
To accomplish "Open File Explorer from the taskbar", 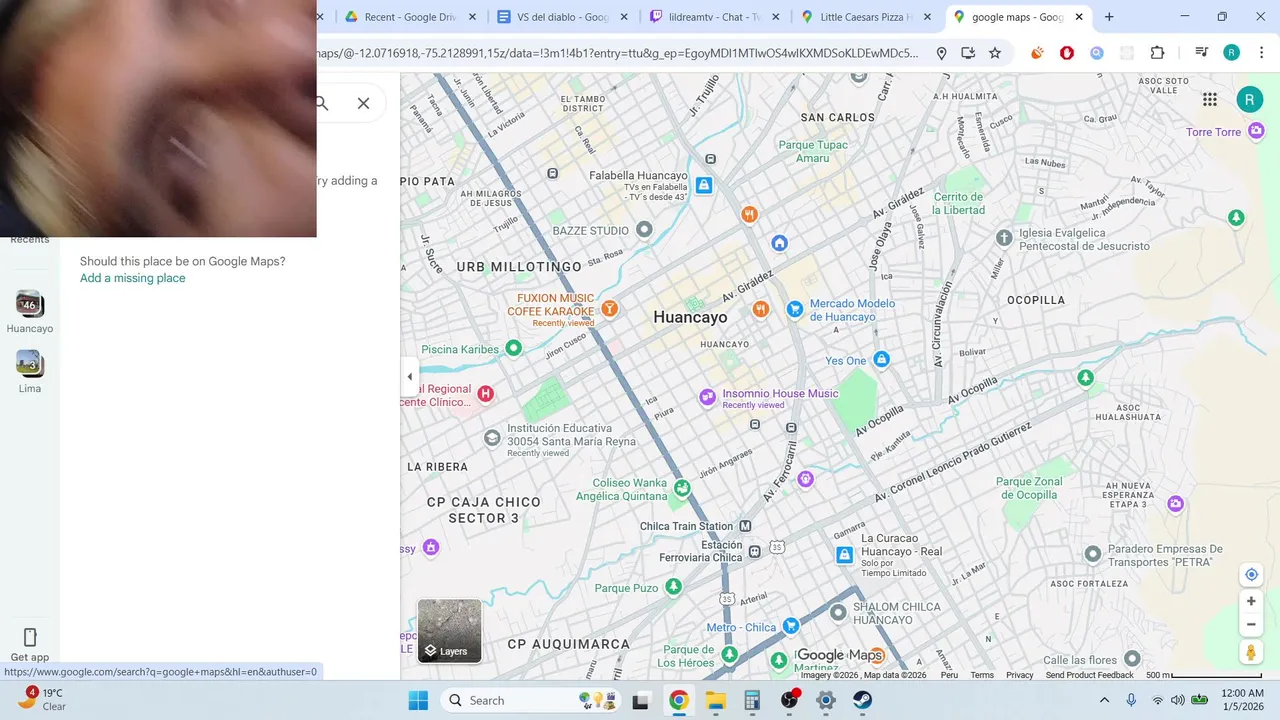I will [x=715, y=700].
